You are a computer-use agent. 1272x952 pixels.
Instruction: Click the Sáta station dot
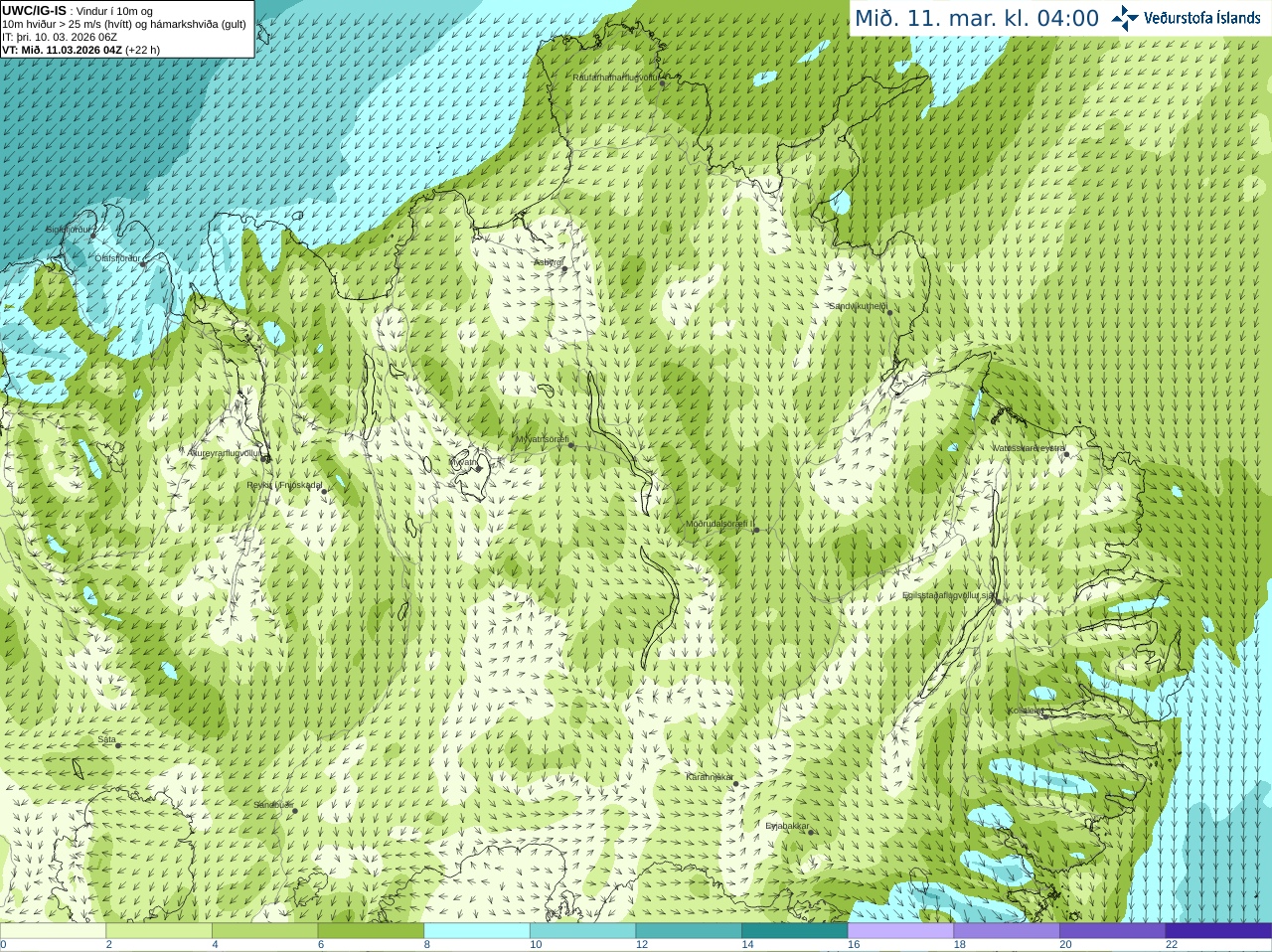[x=118, y=745]
